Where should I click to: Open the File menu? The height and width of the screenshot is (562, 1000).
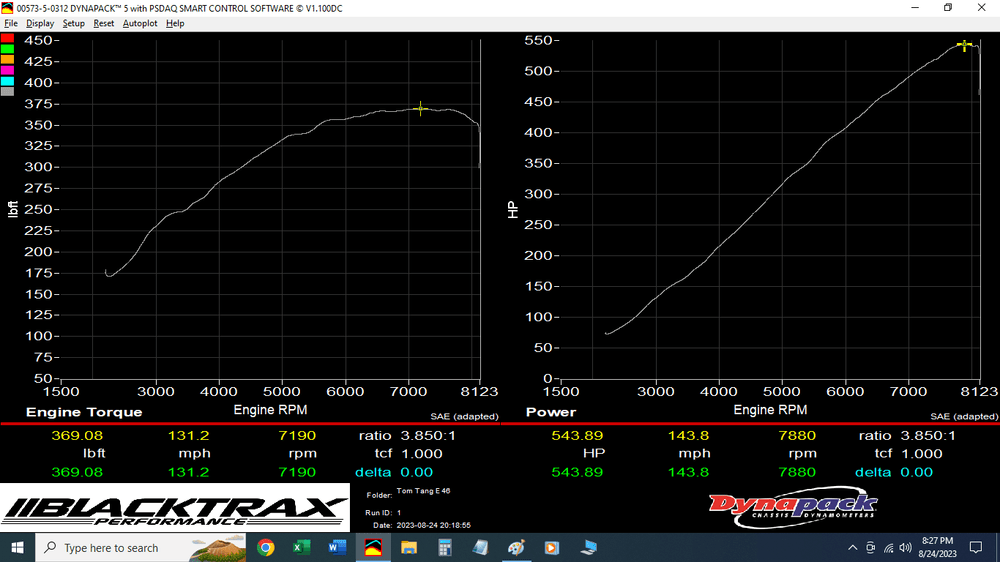point(11,24)
